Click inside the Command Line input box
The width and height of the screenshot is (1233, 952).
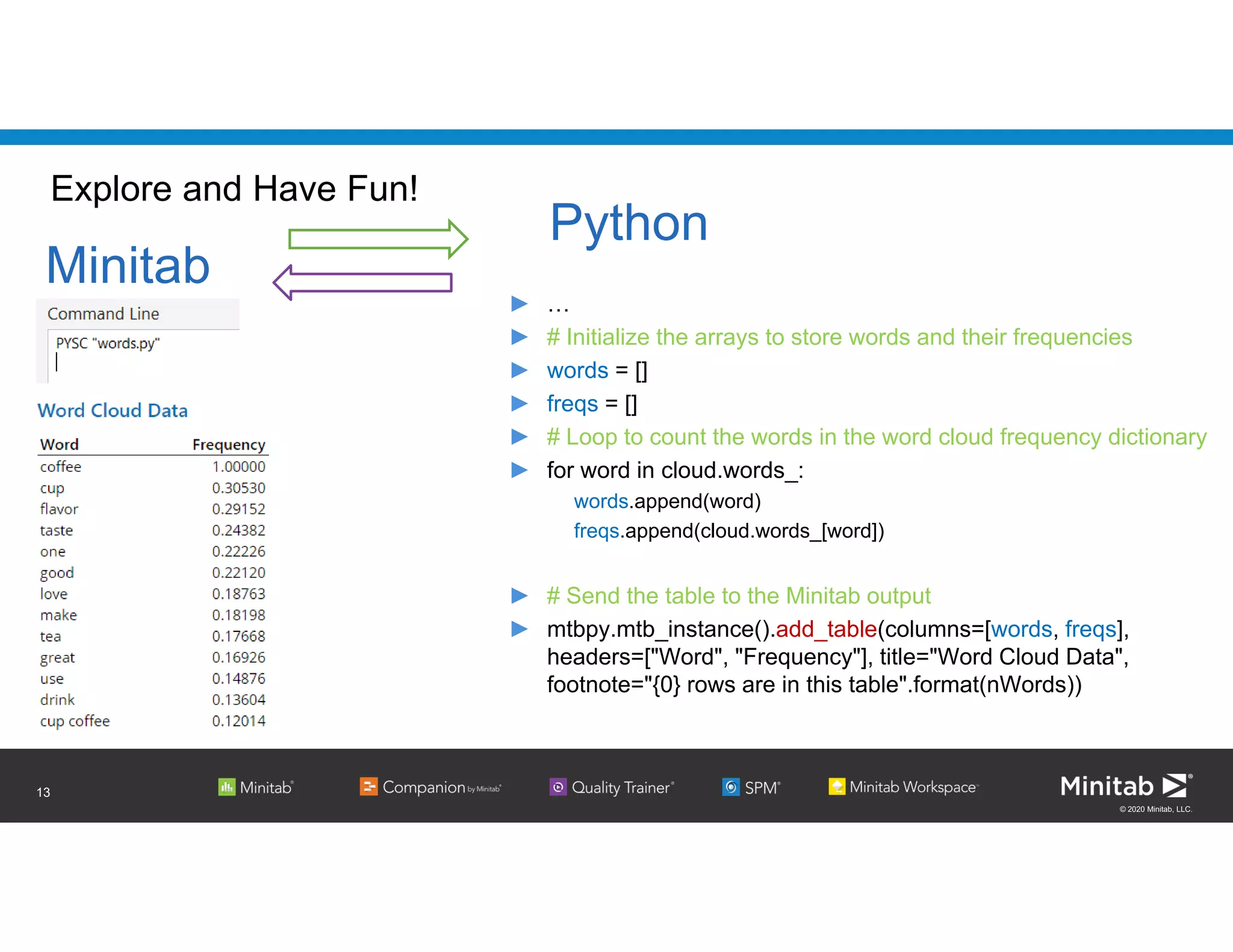coord(143,356)
